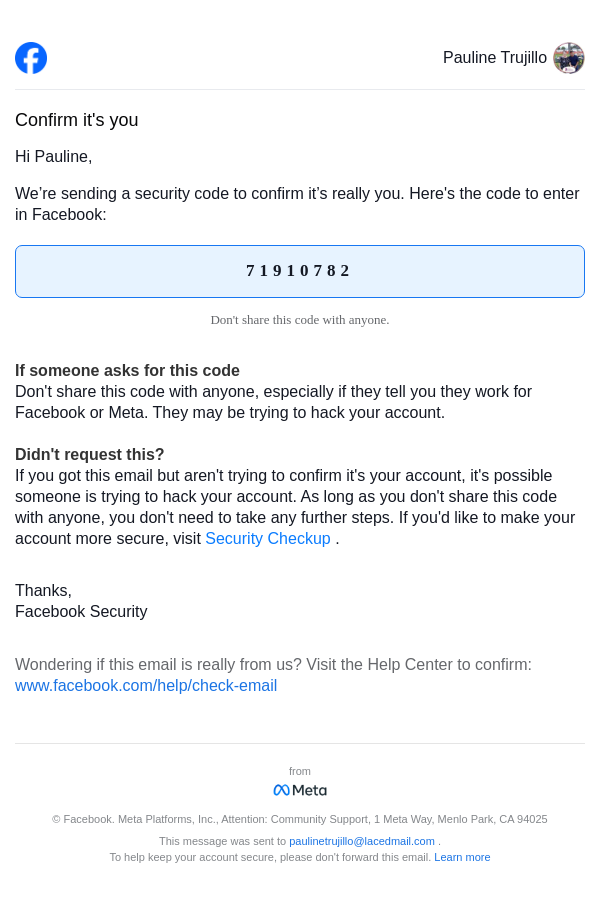
Task: Click the small gray "Don't share this code" caption
Action: click(x=300, y=320)
